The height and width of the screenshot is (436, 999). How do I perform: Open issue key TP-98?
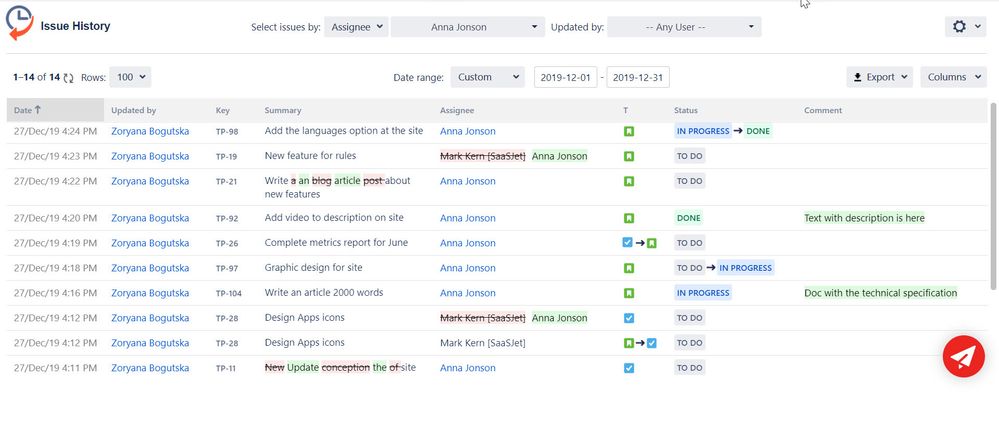(227, 132)
